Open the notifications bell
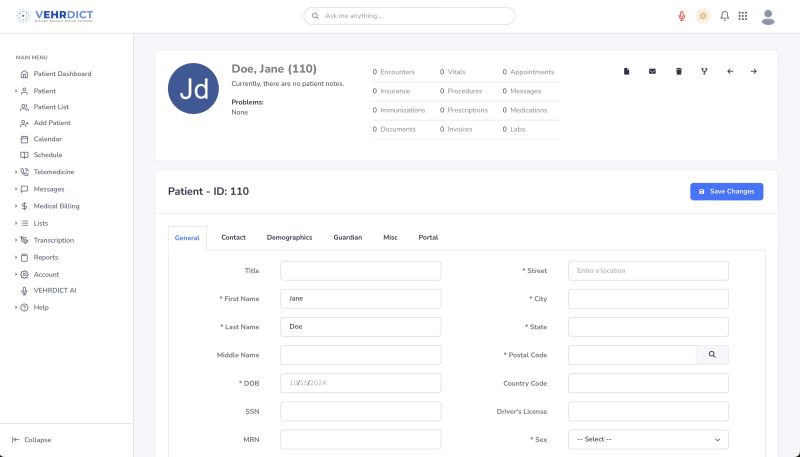This screenshot has width=800, height=457. (724, 16)
